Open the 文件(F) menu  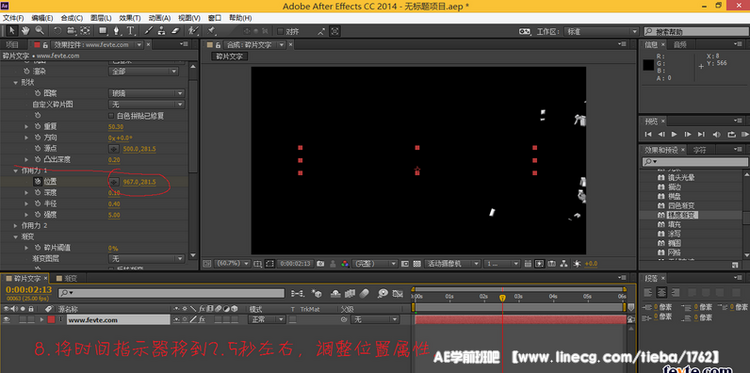click(13, 18)
